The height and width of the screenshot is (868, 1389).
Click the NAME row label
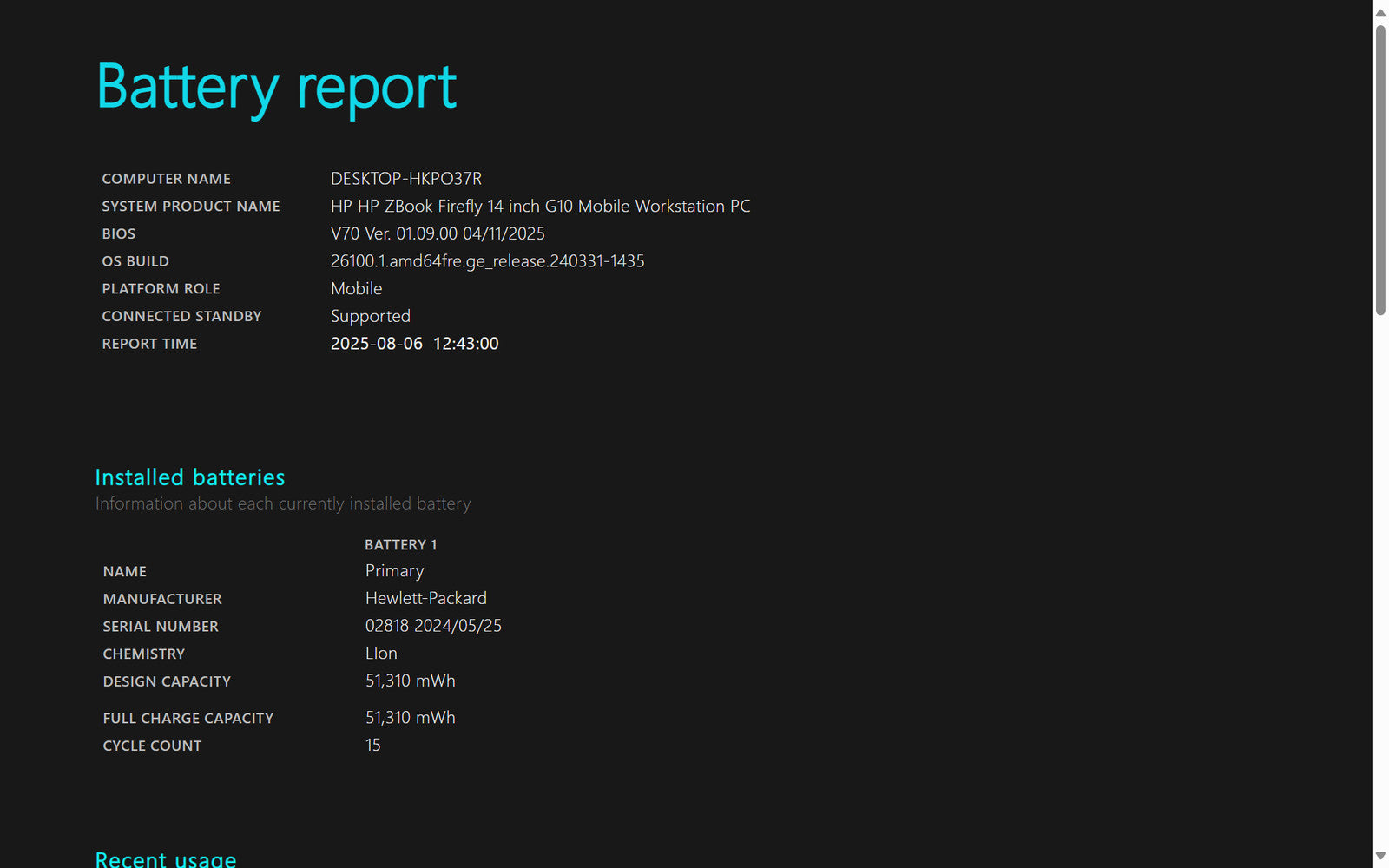click(x=125, y=572)
